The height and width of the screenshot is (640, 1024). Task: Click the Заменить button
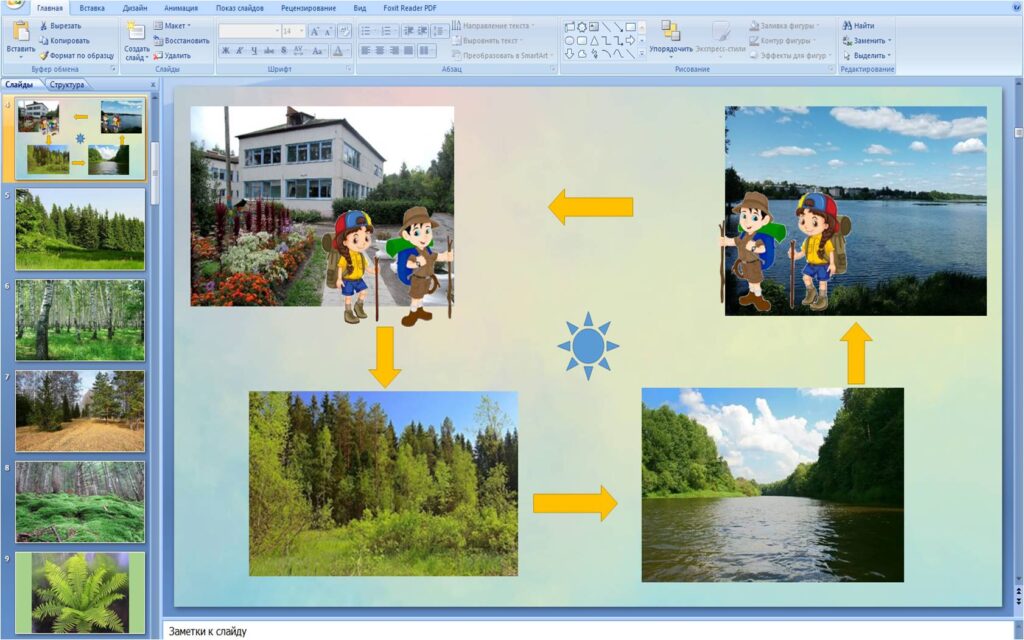[x=870, y=41]
